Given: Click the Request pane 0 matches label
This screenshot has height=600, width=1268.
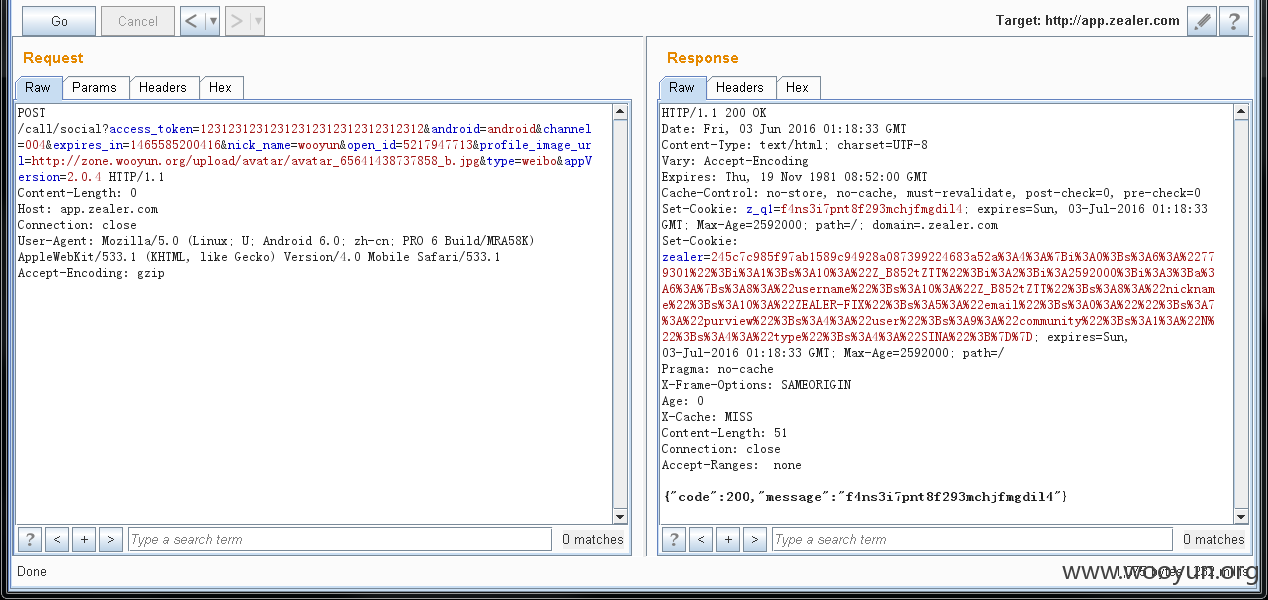Looking at the screenshot, I should click(x=593, y=539).
